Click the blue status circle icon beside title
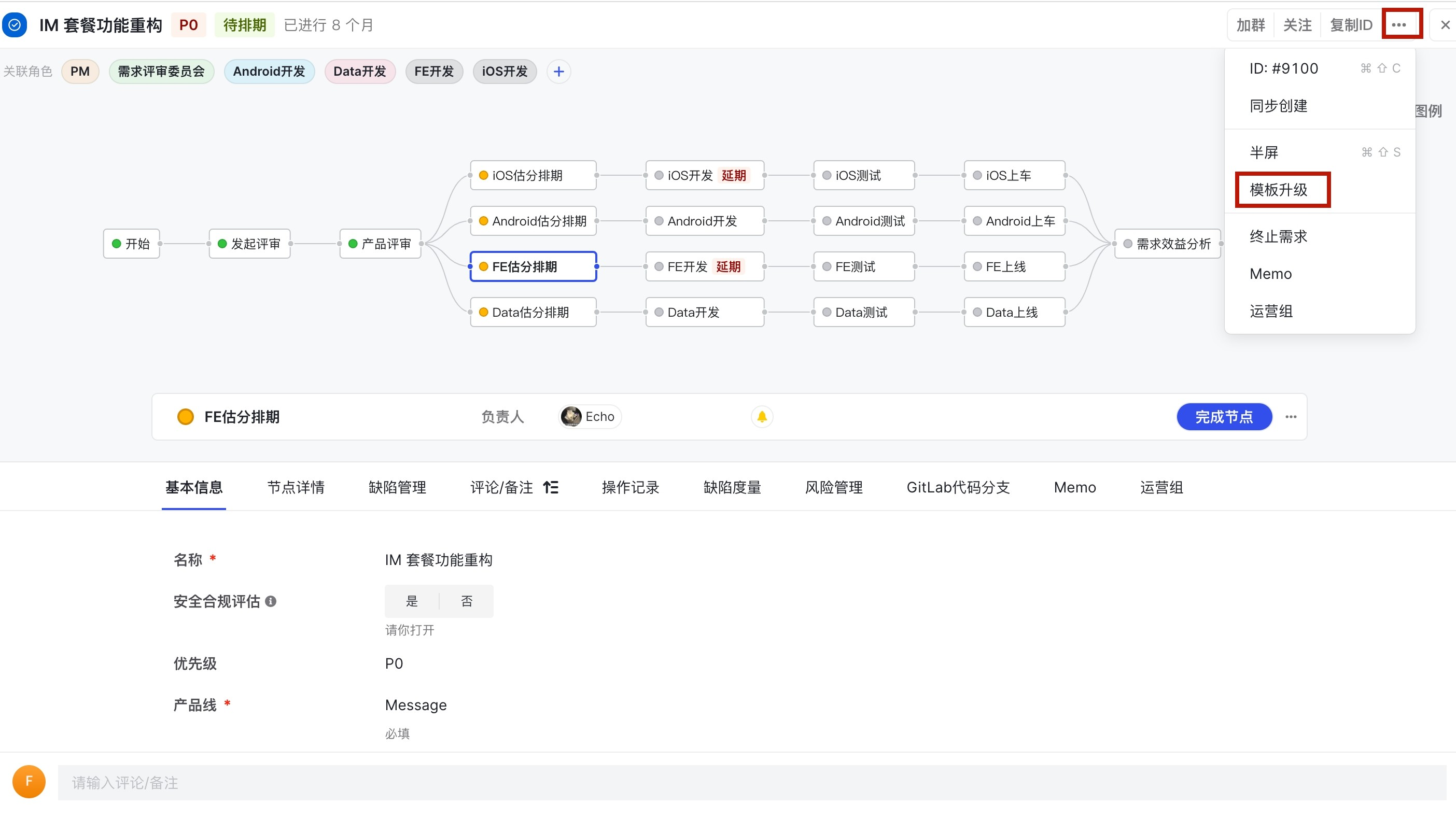This screenshot has height=819, width=1456. pos(15,25)
